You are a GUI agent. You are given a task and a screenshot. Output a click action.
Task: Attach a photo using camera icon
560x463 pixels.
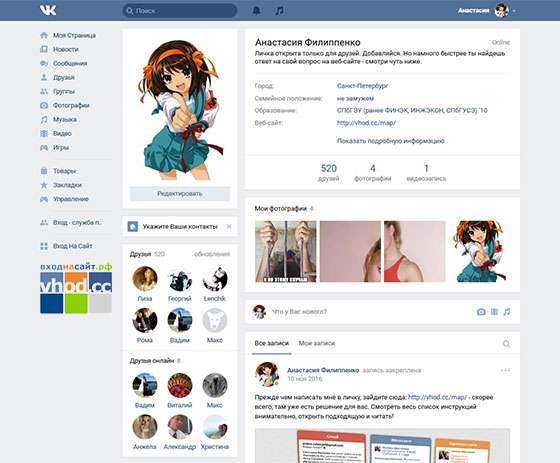[481, 312]
